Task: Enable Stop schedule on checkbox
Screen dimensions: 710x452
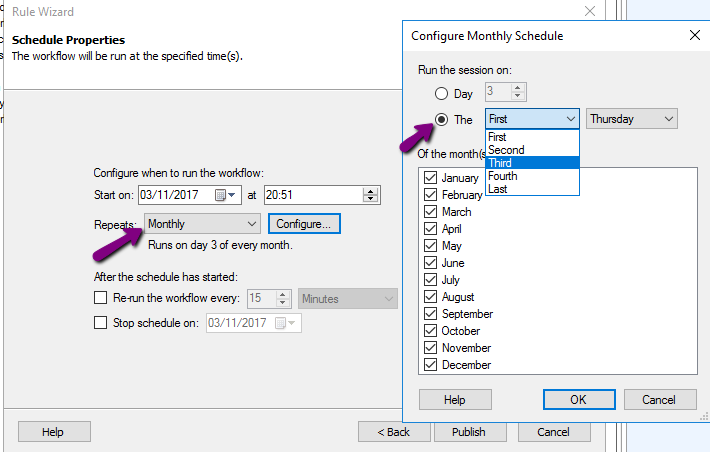Action: tap(101, 322)
